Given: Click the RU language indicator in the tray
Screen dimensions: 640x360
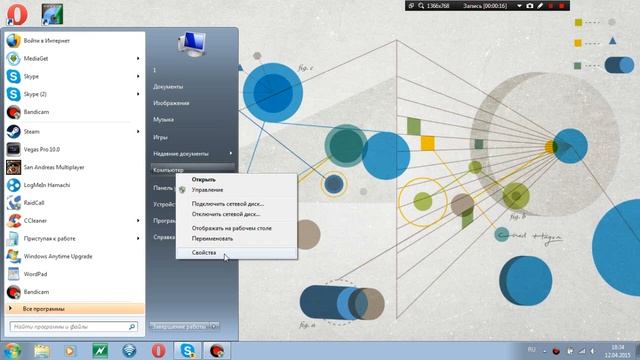Looking at the screenshot, I should (x=531, y=350).
